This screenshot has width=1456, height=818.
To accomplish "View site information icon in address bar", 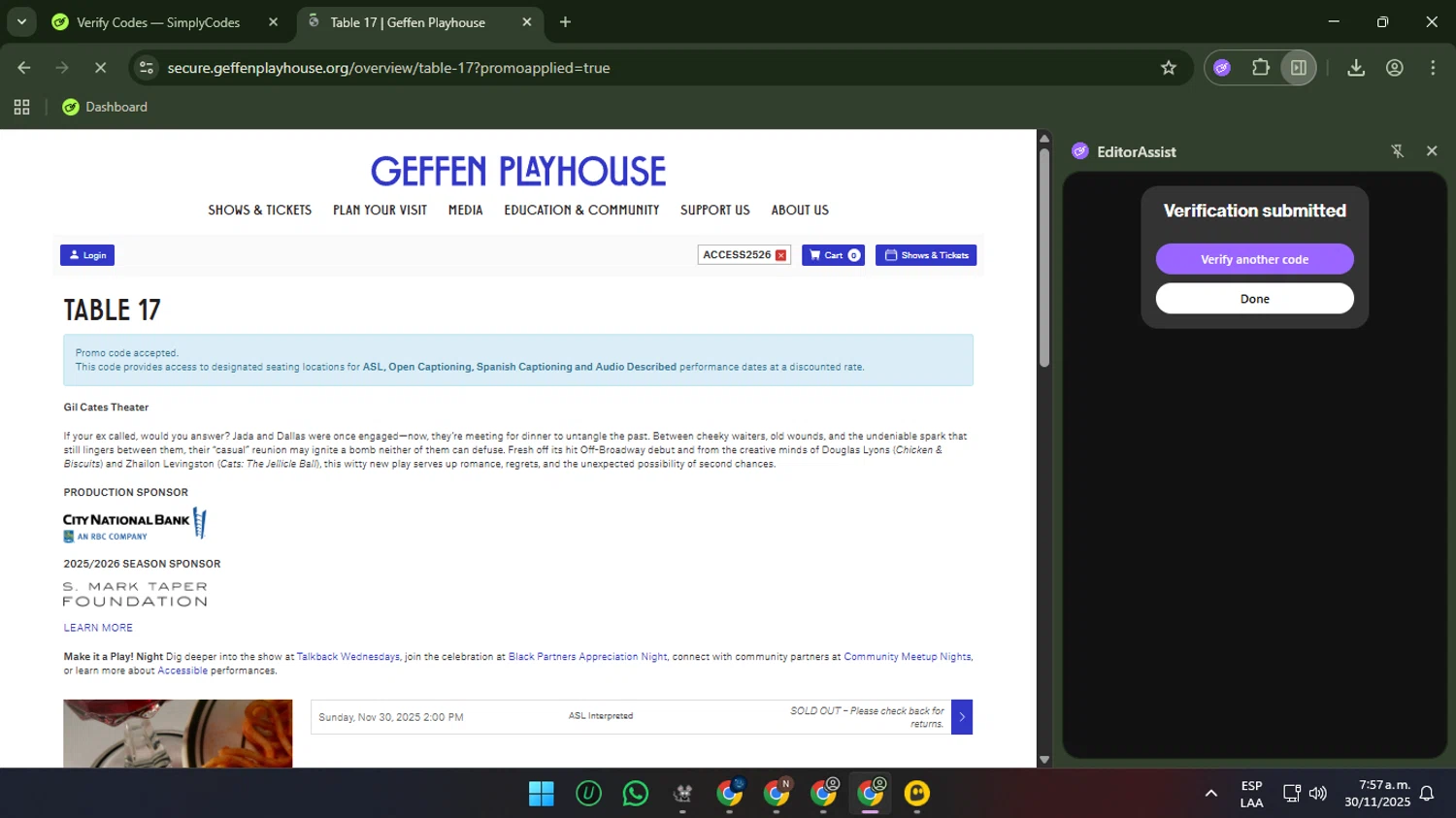I will (147, 68).
